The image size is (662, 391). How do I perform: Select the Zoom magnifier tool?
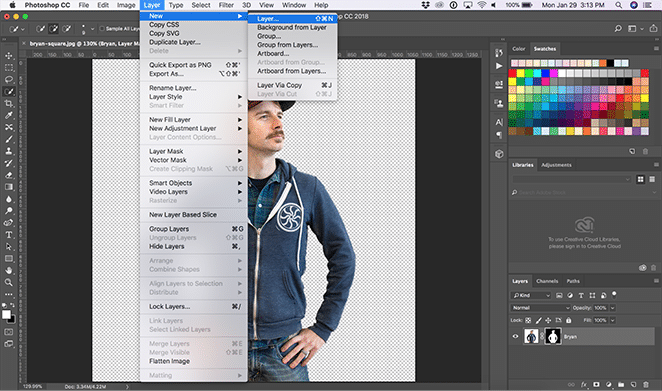[8, 282]
